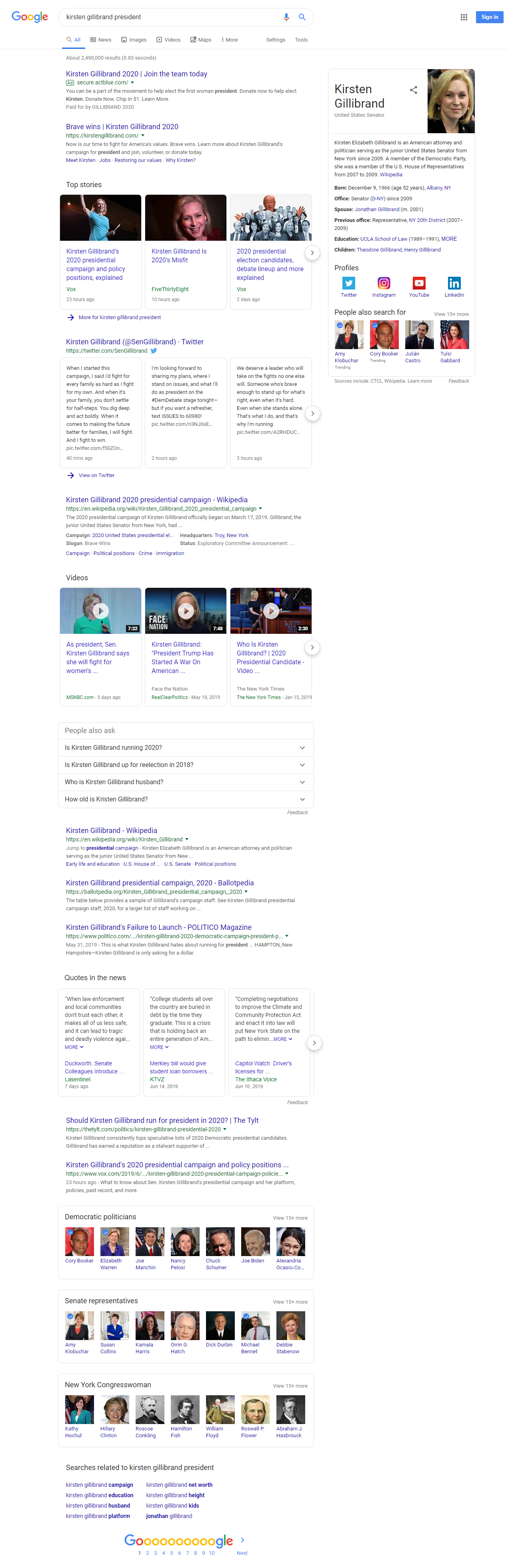Open POLITICO 'Failure to Launch' result

click(158, 927)
